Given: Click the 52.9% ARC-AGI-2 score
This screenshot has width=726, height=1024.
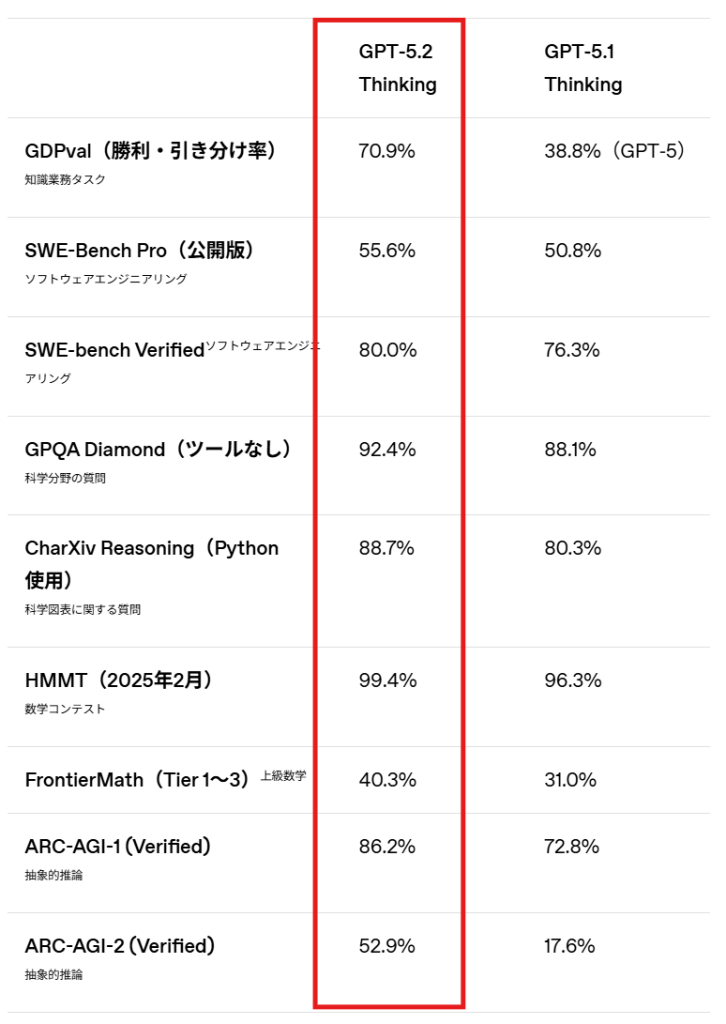Looking at the screenshot, I should (387, 945).
